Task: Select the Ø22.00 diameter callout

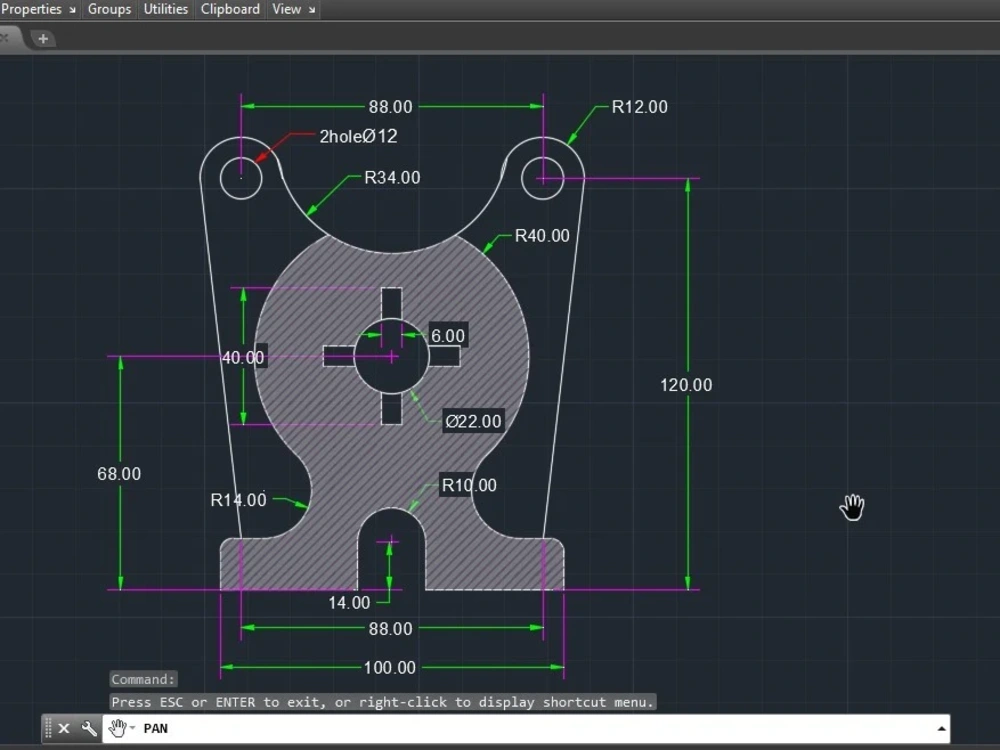Action: click(473, 421)
